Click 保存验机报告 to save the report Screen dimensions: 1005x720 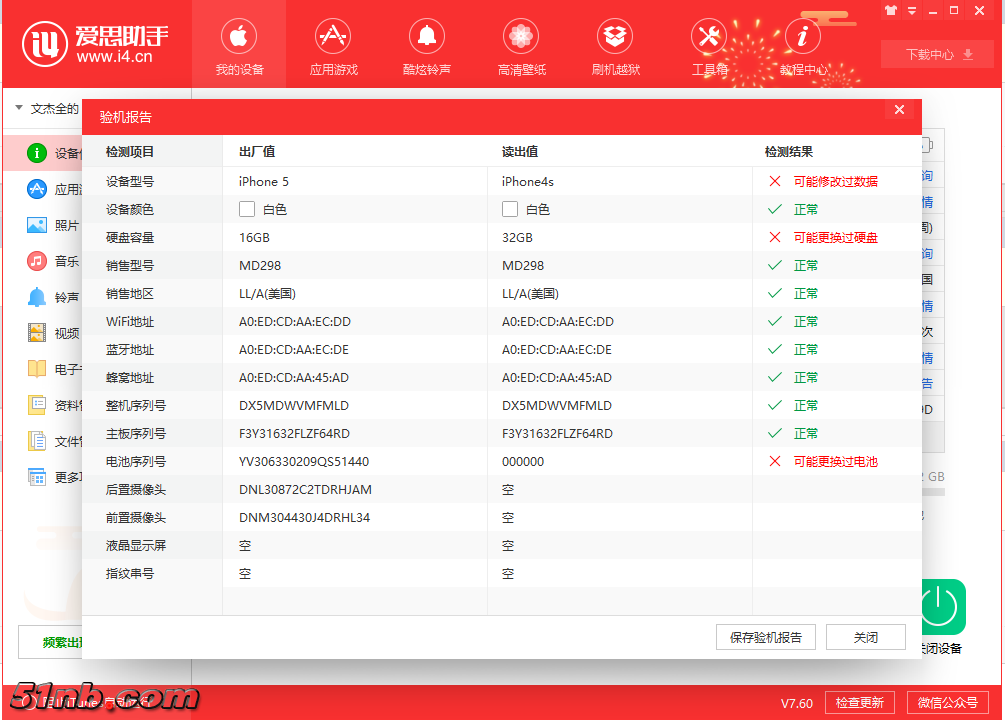766,637
